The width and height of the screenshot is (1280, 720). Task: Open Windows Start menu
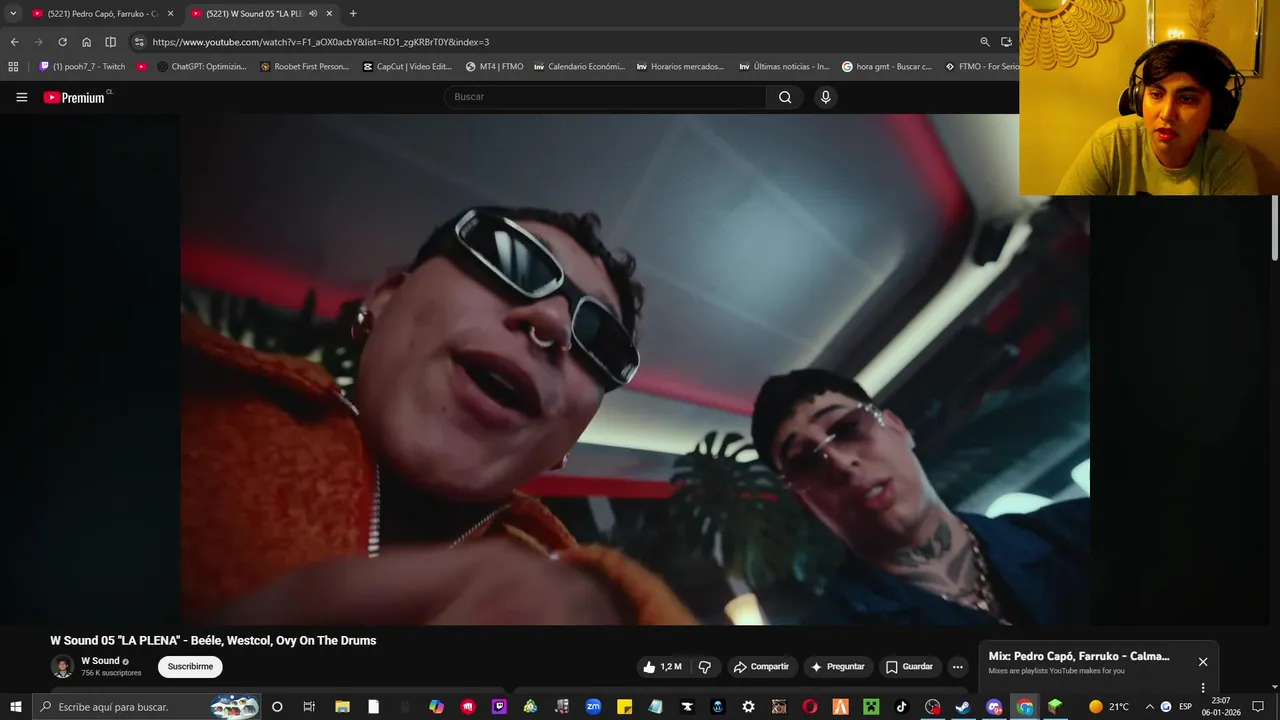click(x=15, y=707)
